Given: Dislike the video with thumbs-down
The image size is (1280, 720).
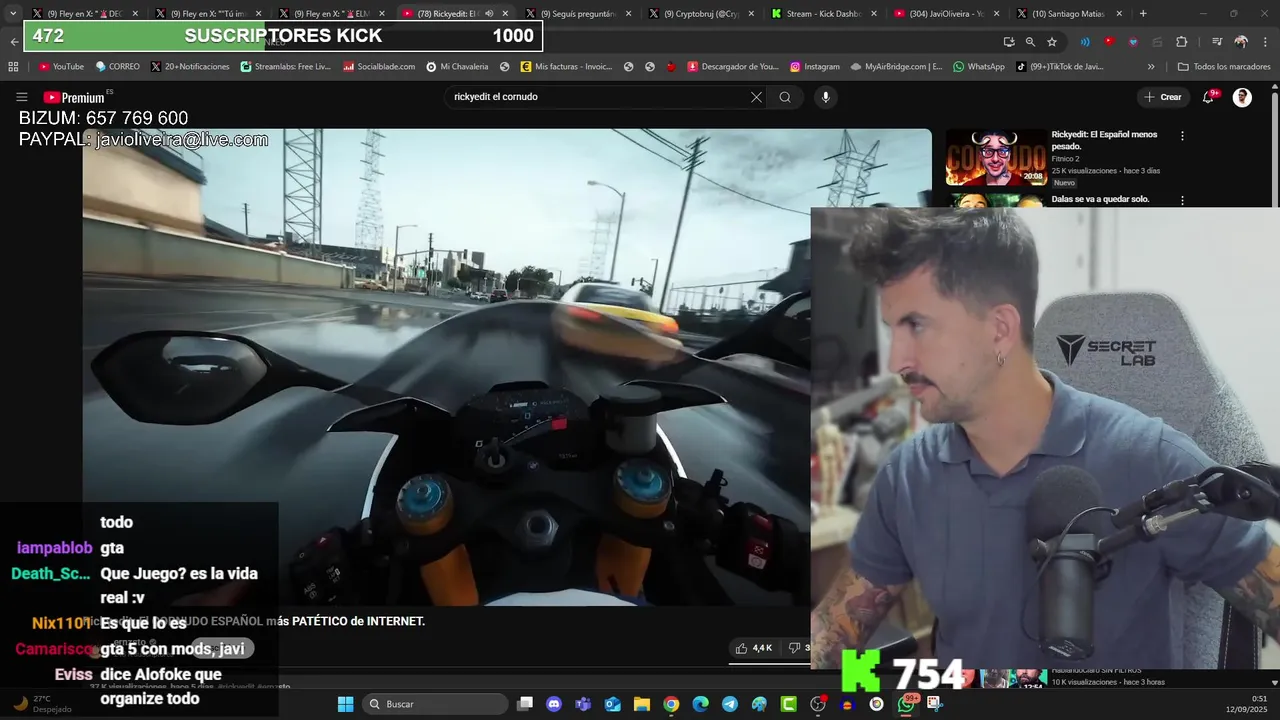Looking at the screenshot, I should coord(796,648).
